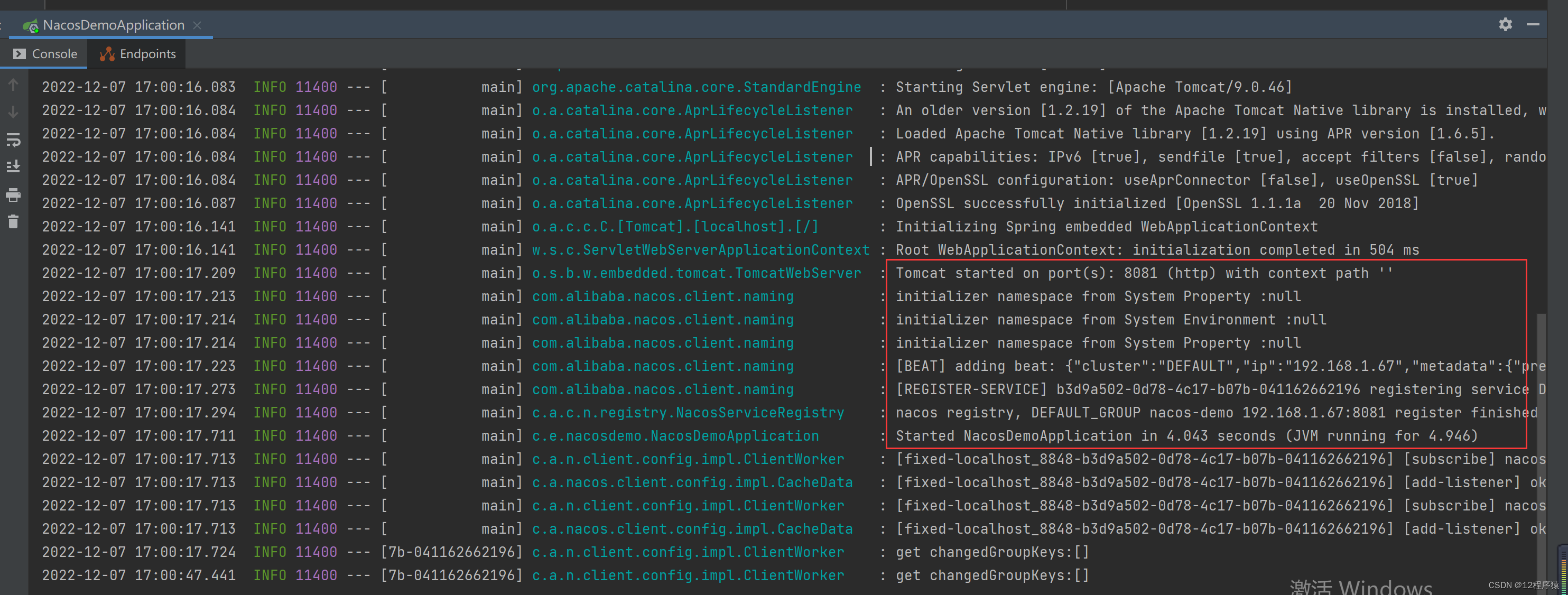The height and width of the screenshot is (595, 1568).
Task: Toggle soft-wrap in the console
Action: [13, 140]
